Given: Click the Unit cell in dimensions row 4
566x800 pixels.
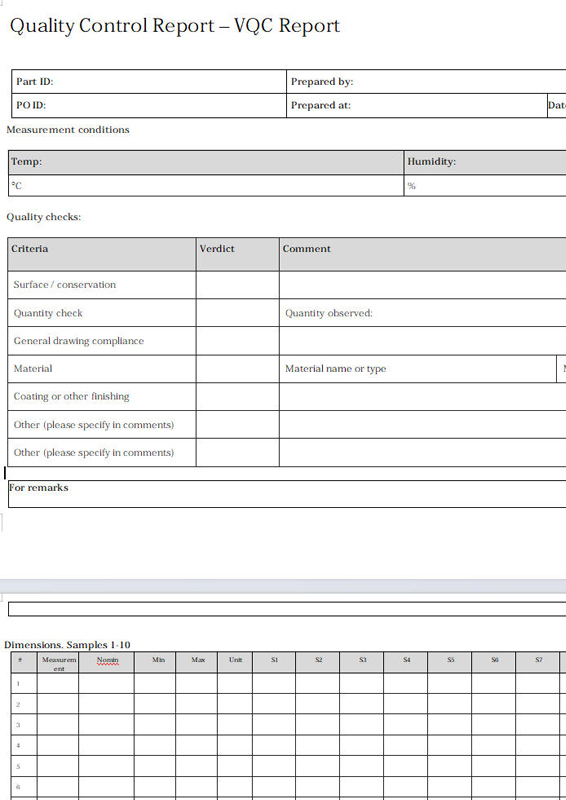Looking at the screenshot, I should tap(235, 745).
